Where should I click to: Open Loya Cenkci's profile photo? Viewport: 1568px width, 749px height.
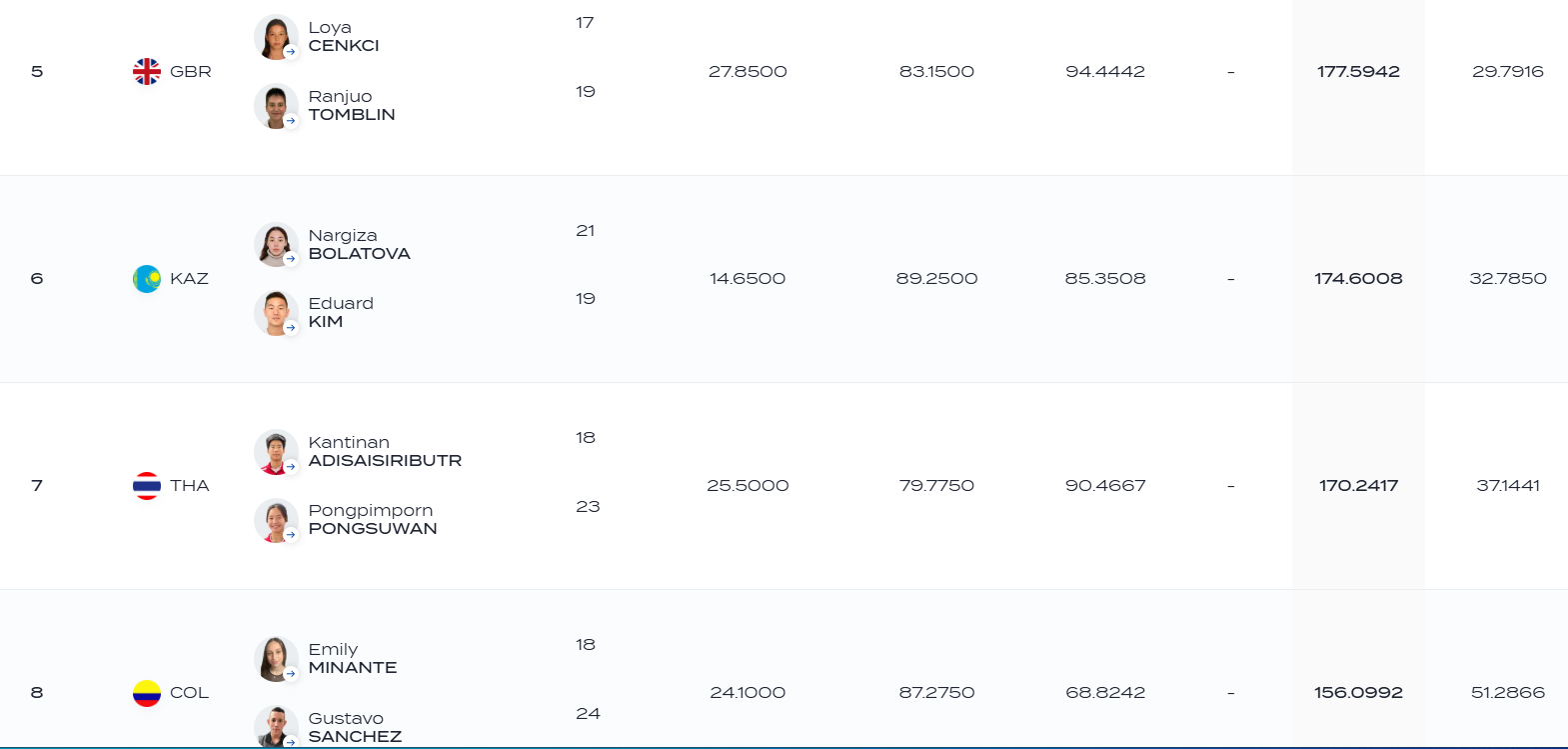276,37
